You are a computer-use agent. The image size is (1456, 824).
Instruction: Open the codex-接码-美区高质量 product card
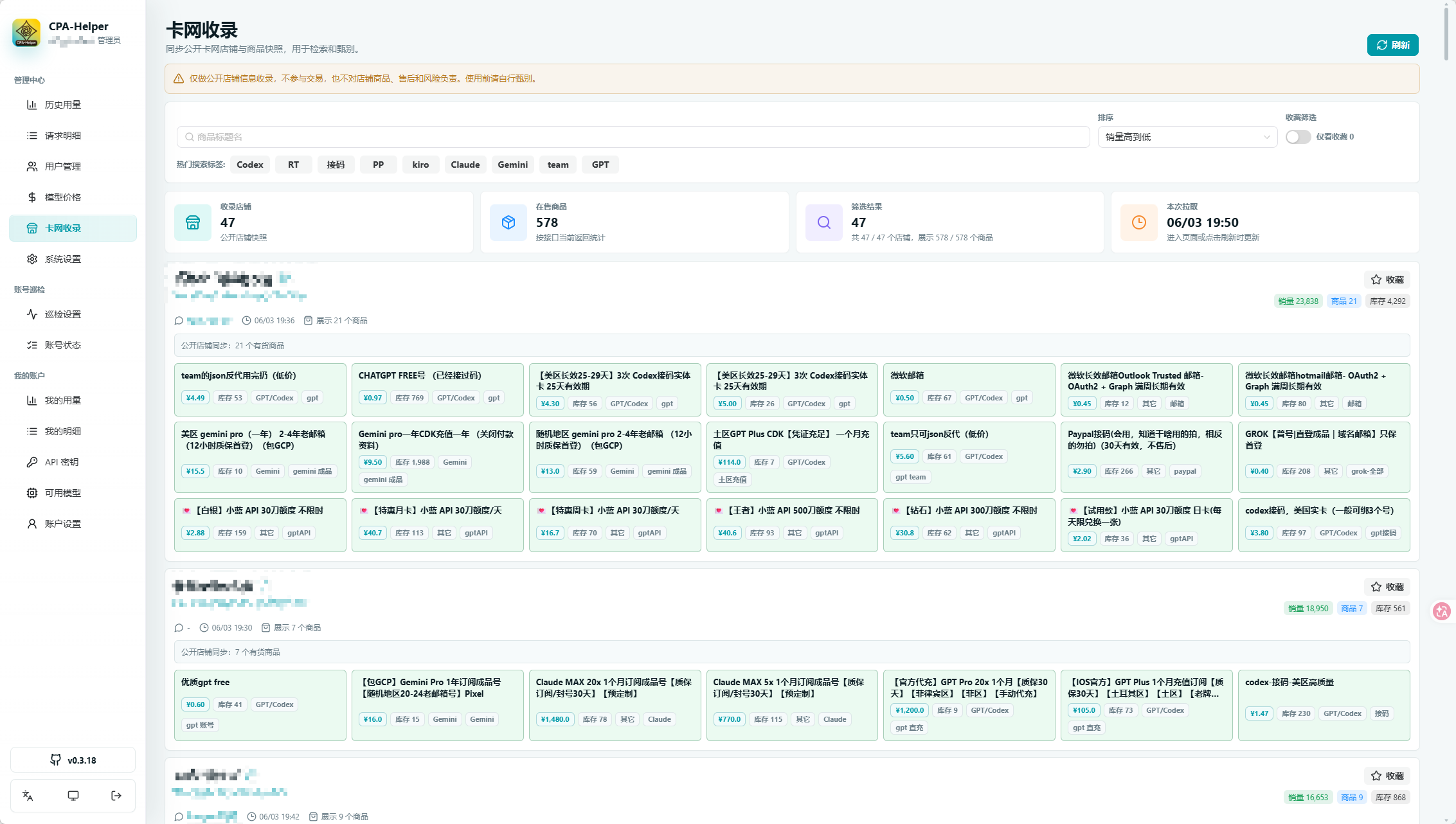tap(1324, 705)
